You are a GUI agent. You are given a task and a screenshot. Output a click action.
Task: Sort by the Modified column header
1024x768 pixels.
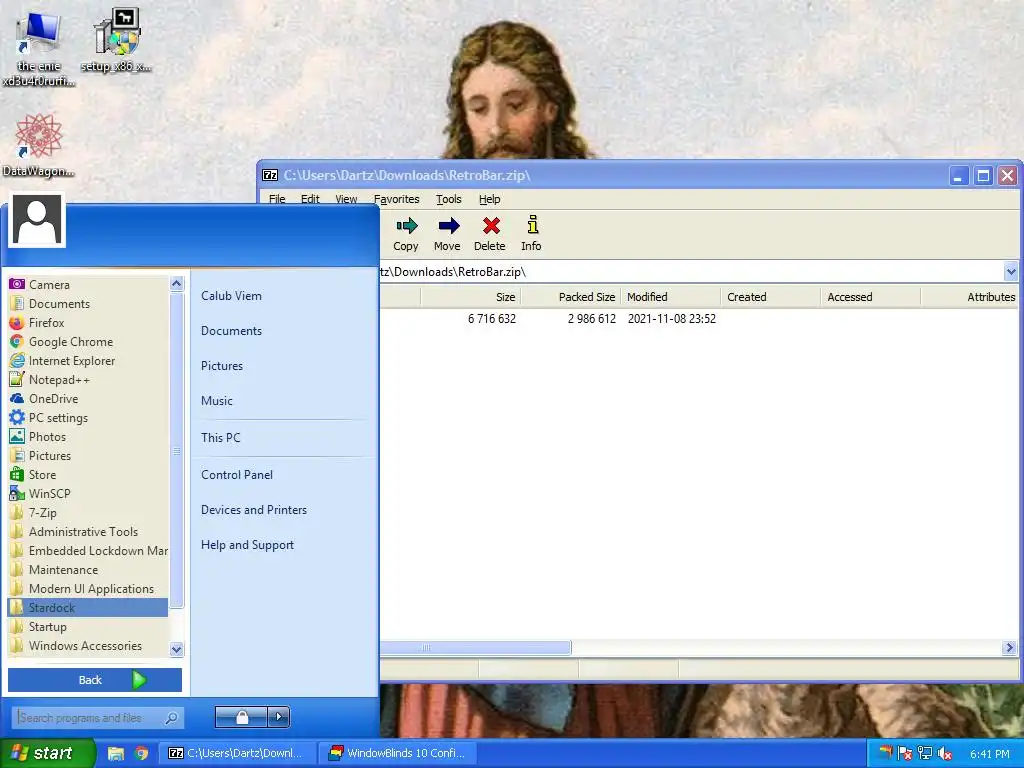point(671,297)
